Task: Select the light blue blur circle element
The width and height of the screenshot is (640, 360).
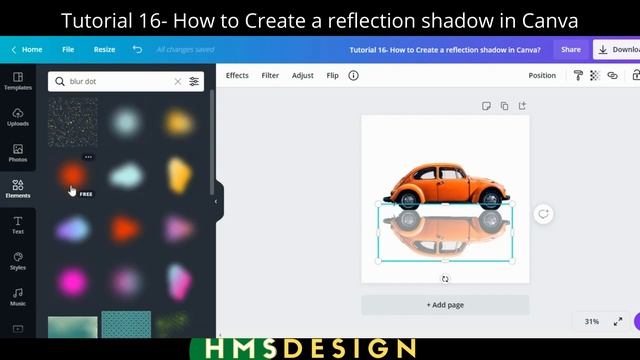Action: click(x=126, y=122)
